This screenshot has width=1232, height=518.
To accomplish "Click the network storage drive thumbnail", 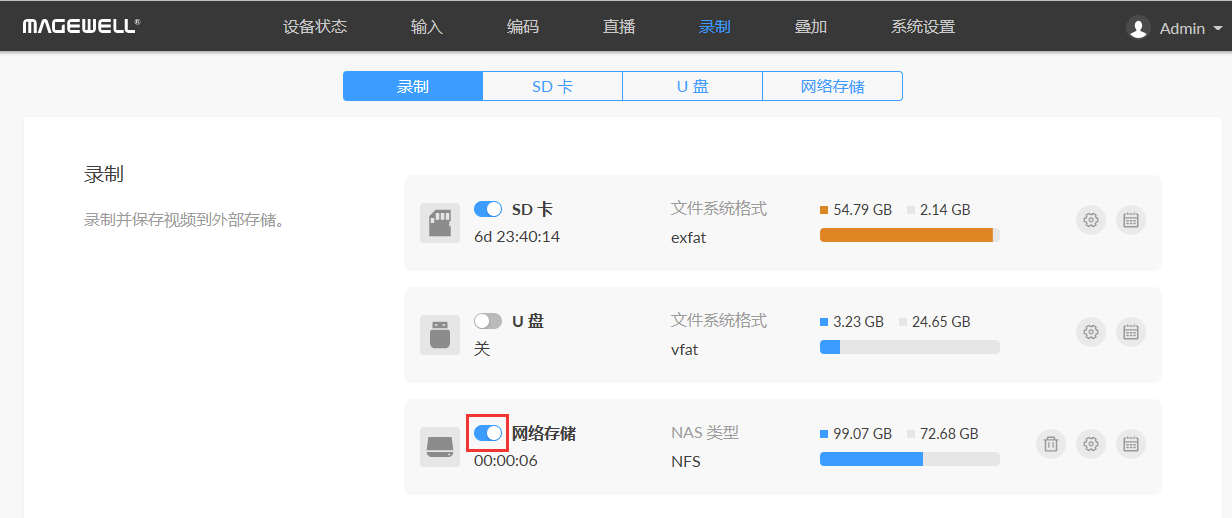I will pos(440,446).
